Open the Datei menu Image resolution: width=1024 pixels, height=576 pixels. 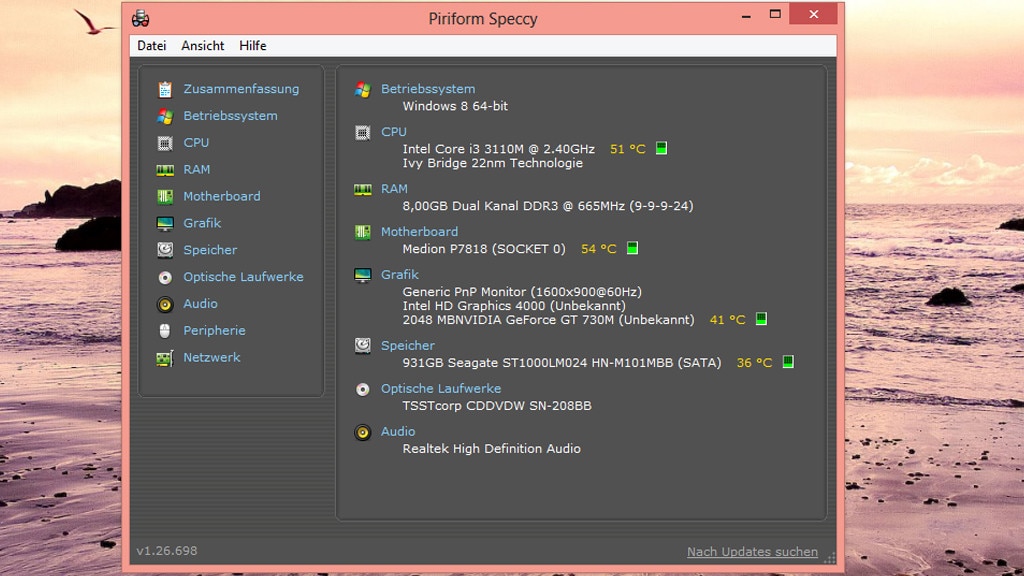coord(152,46)
